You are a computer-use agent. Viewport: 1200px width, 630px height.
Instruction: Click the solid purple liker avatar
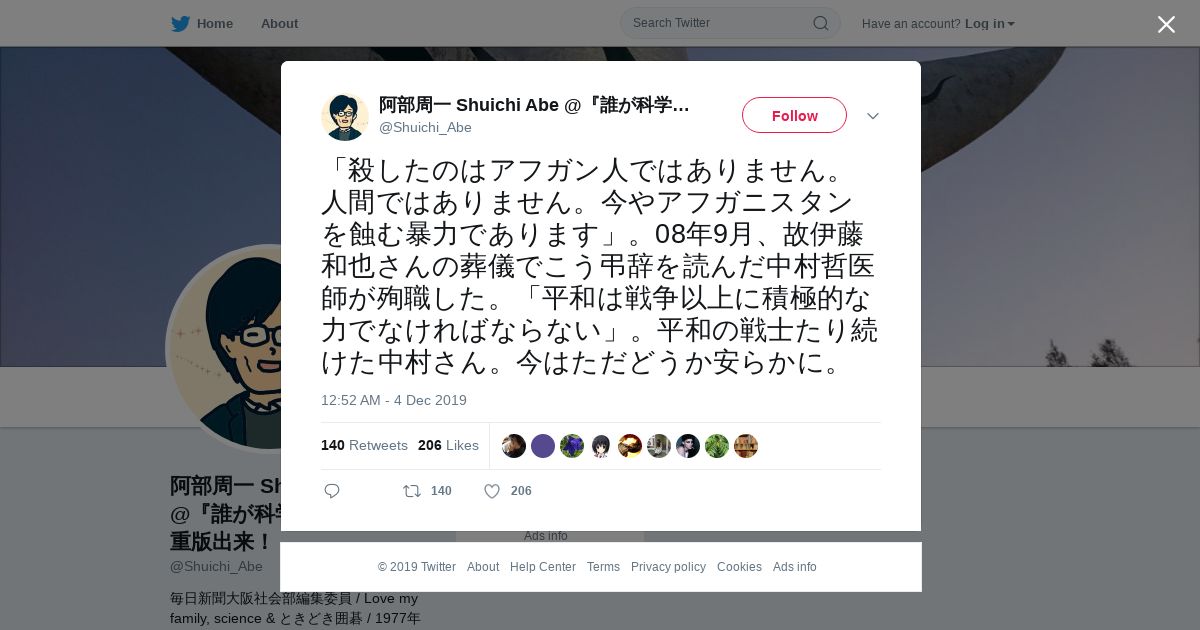click(543, 446)
